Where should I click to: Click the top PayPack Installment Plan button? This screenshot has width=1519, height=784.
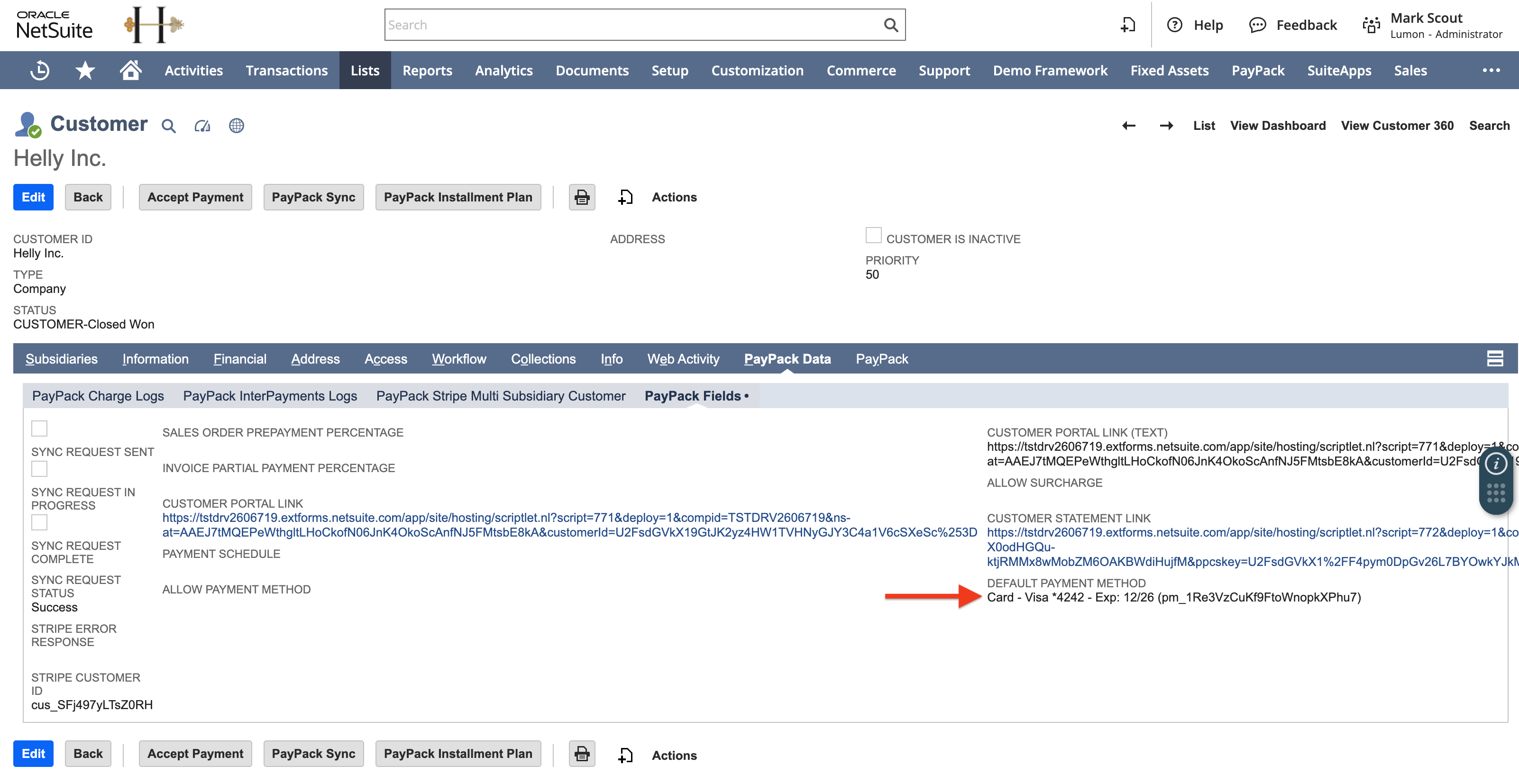pyautogui.click(x=458, y=197)
